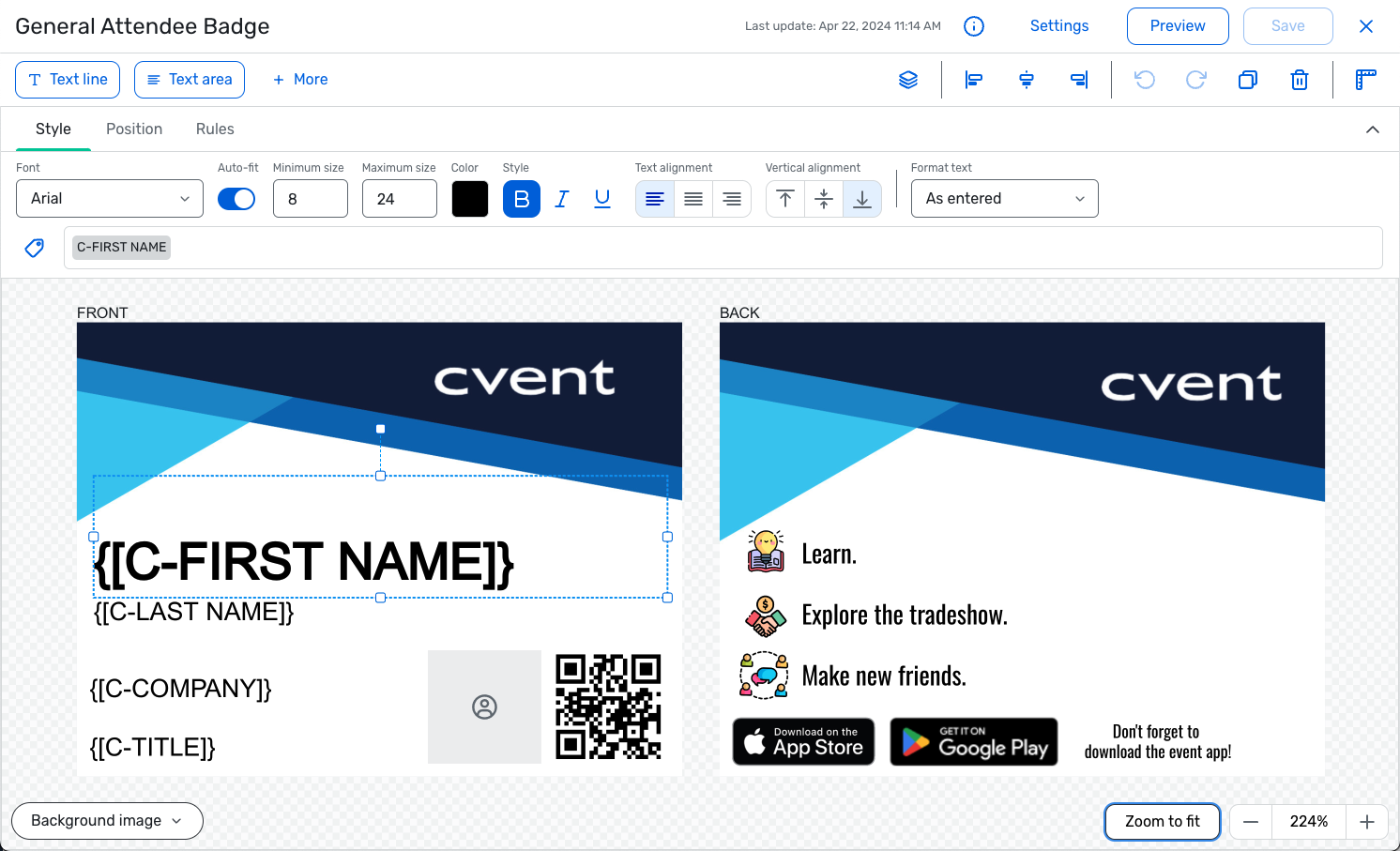Click the handshake icon beside Explore the tradeshow
This screenshot has width=1400, height=851.
(x=766, y=616)
